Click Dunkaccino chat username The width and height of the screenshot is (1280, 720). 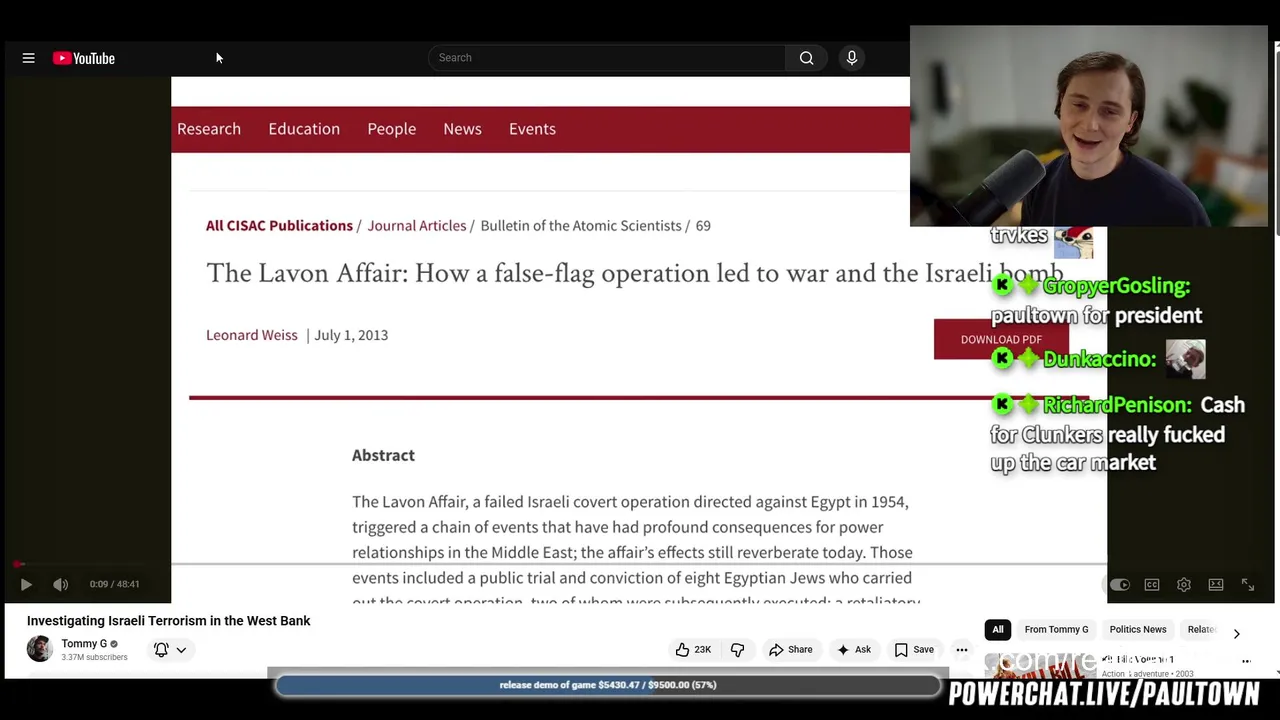click(x=1099, y=360)
